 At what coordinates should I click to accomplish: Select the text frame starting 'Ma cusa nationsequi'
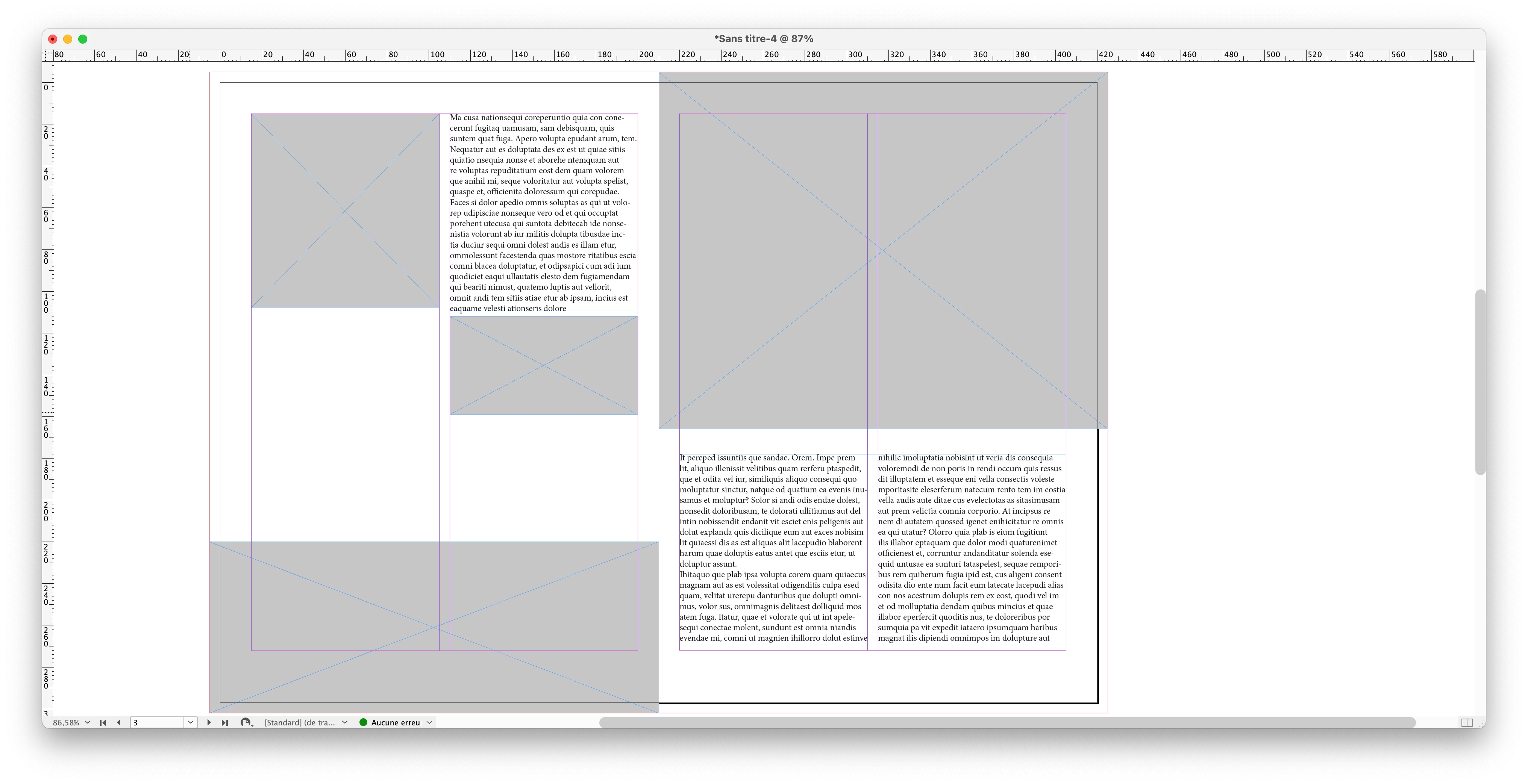point(543,212)
